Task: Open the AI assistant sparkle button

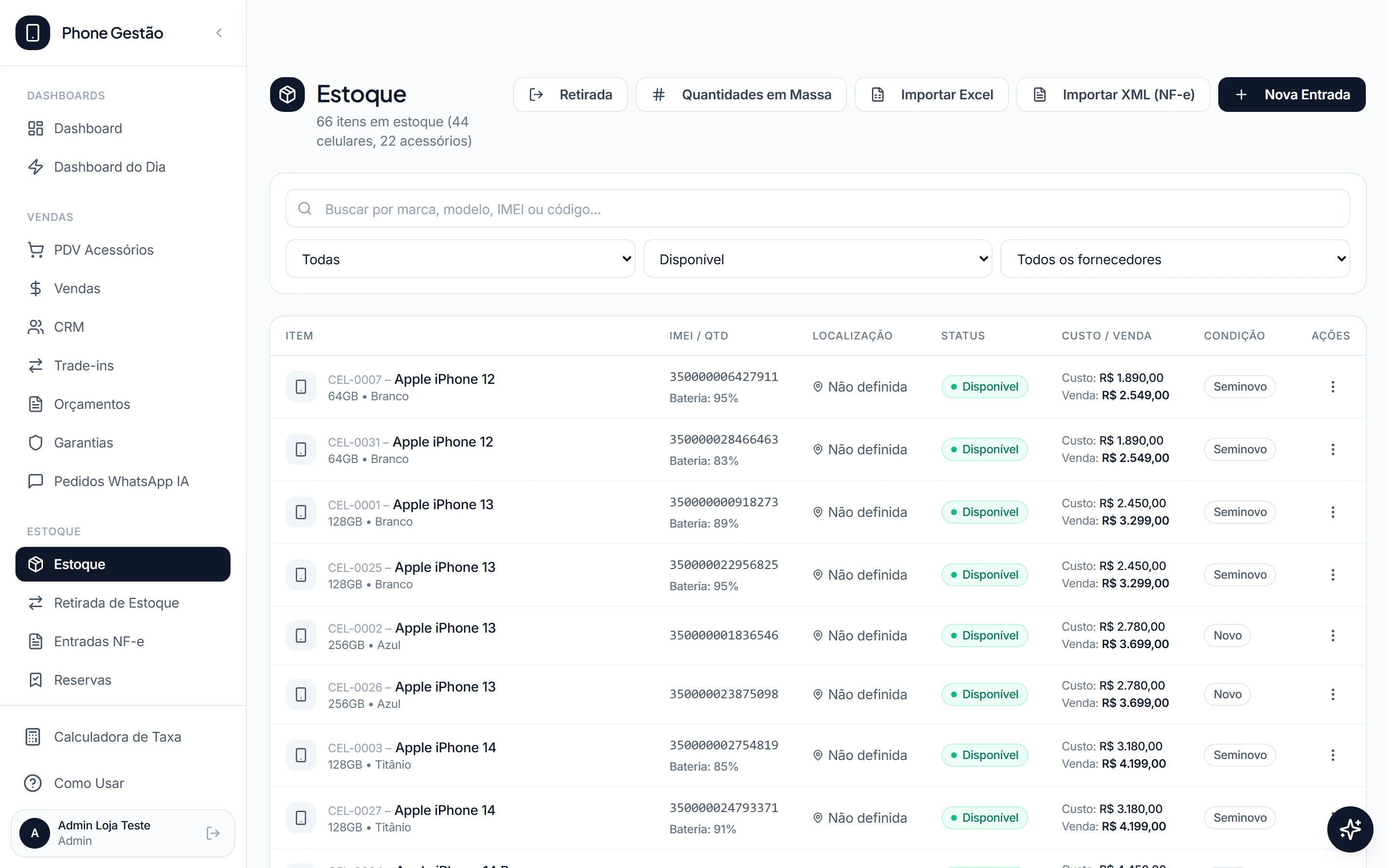Action: click(x=1350, y=829)
